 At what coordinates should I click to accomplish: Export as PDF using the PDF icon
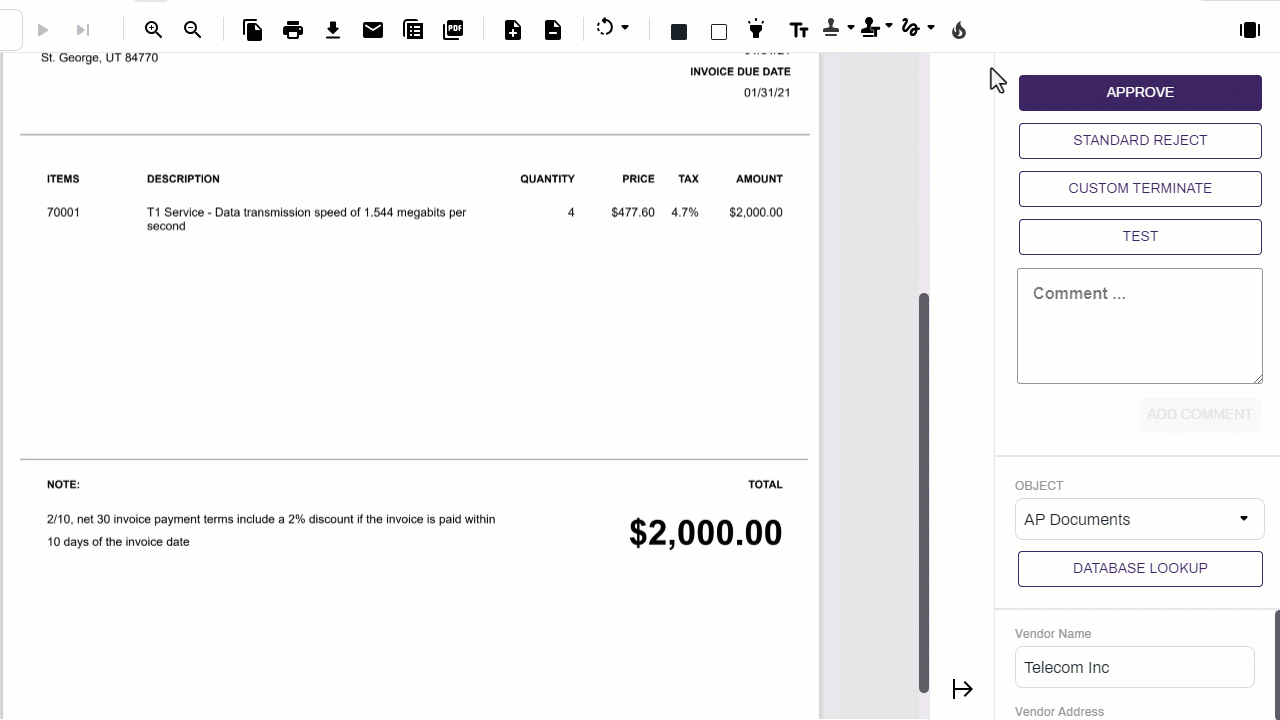pos(453,30)
